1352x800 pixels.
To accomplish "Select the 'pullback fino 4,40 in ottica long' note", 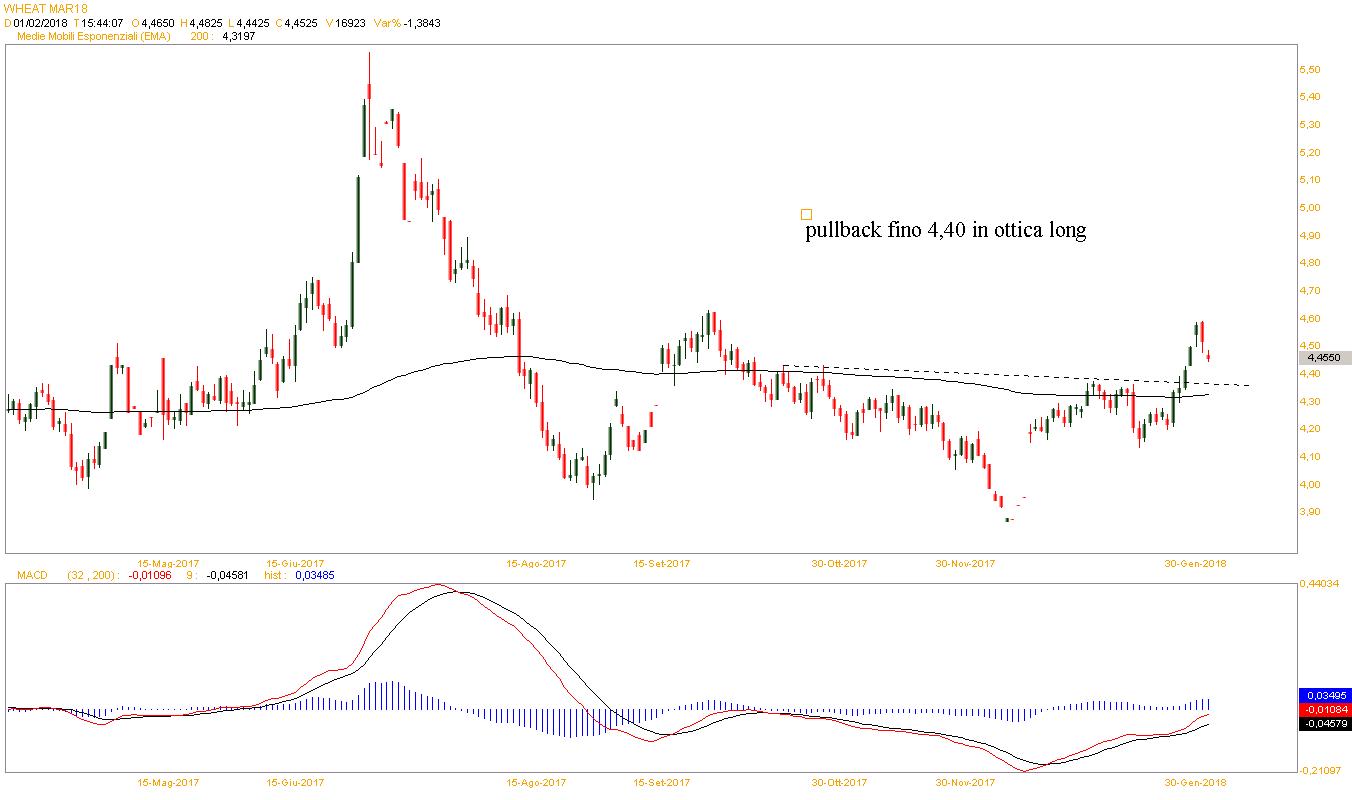I will [946, 231].
